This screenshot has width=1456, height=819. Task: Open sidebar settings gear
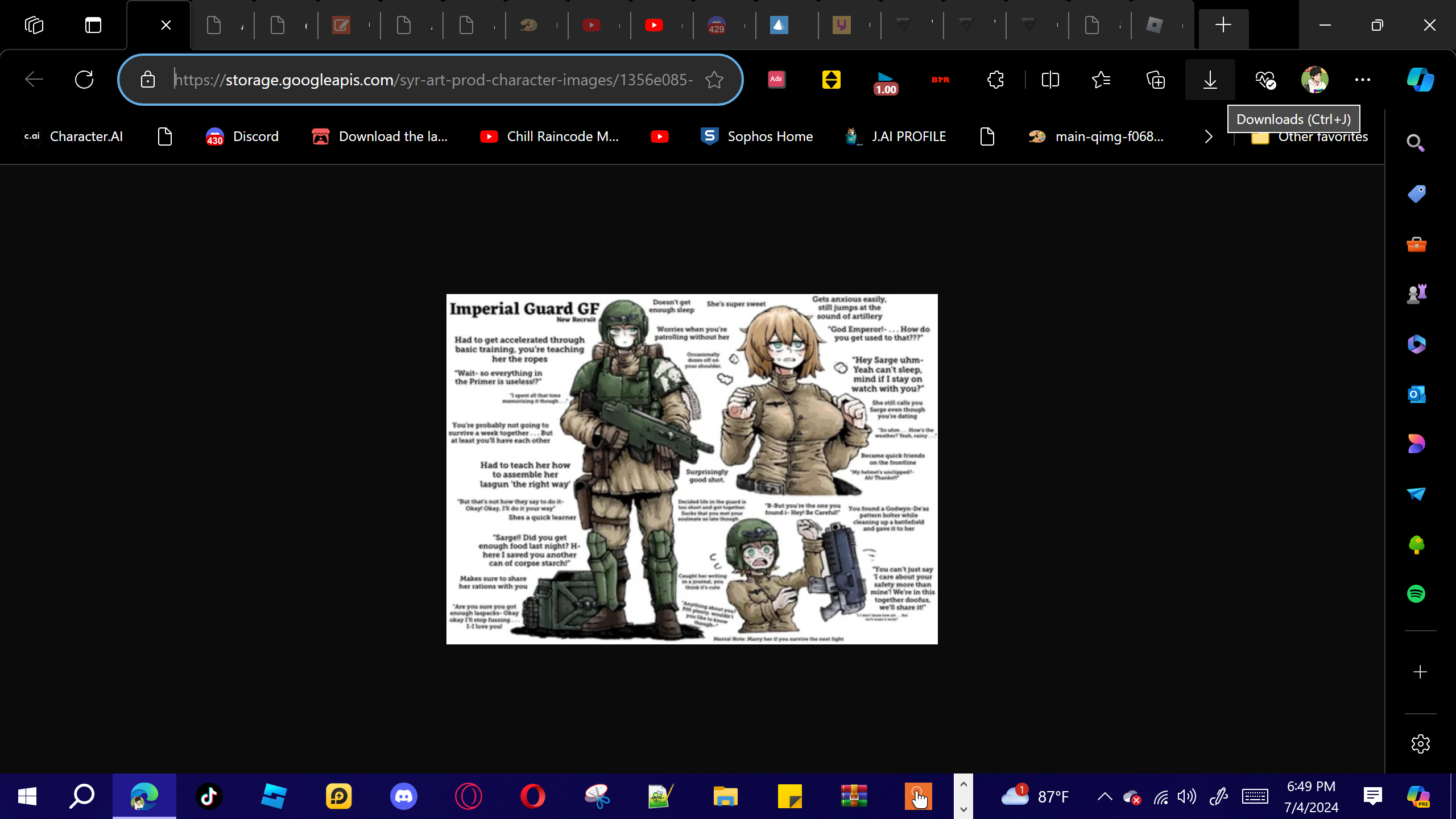click(x=1420, y=744)
